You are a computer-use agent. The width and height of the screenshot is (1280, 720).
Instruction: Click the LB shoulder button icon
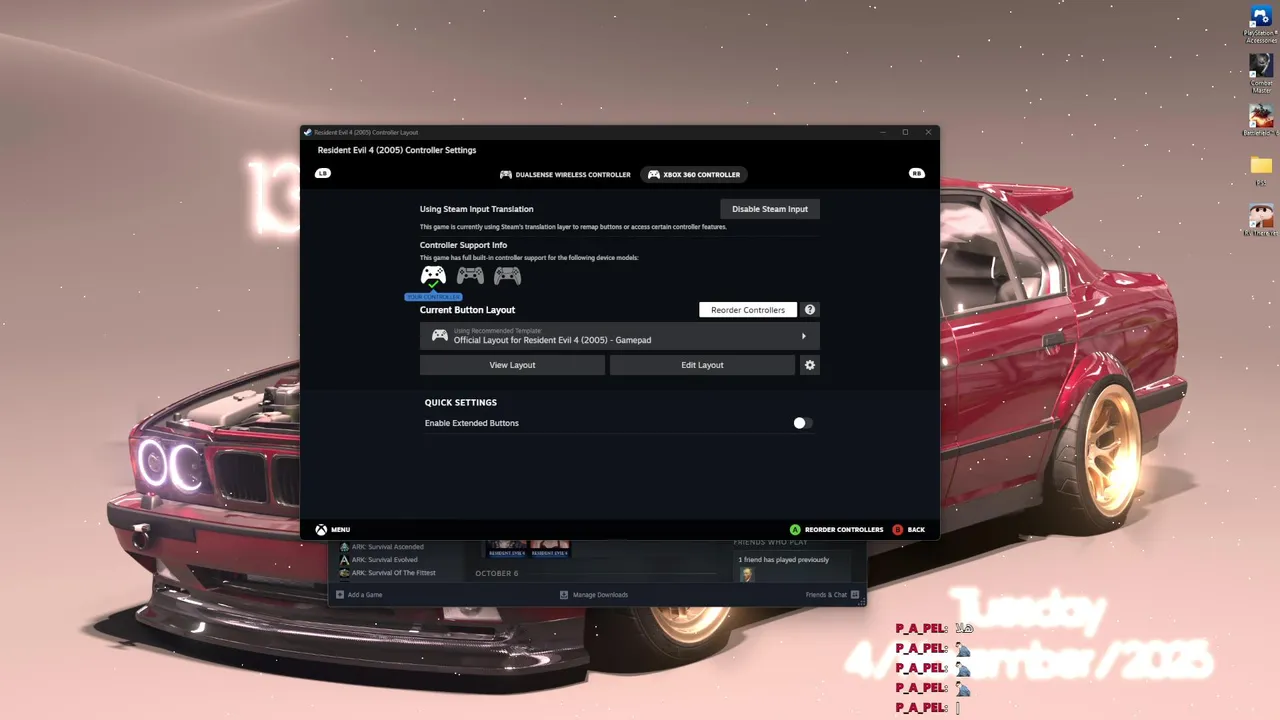pyautogui.click(x=323, y=173)
